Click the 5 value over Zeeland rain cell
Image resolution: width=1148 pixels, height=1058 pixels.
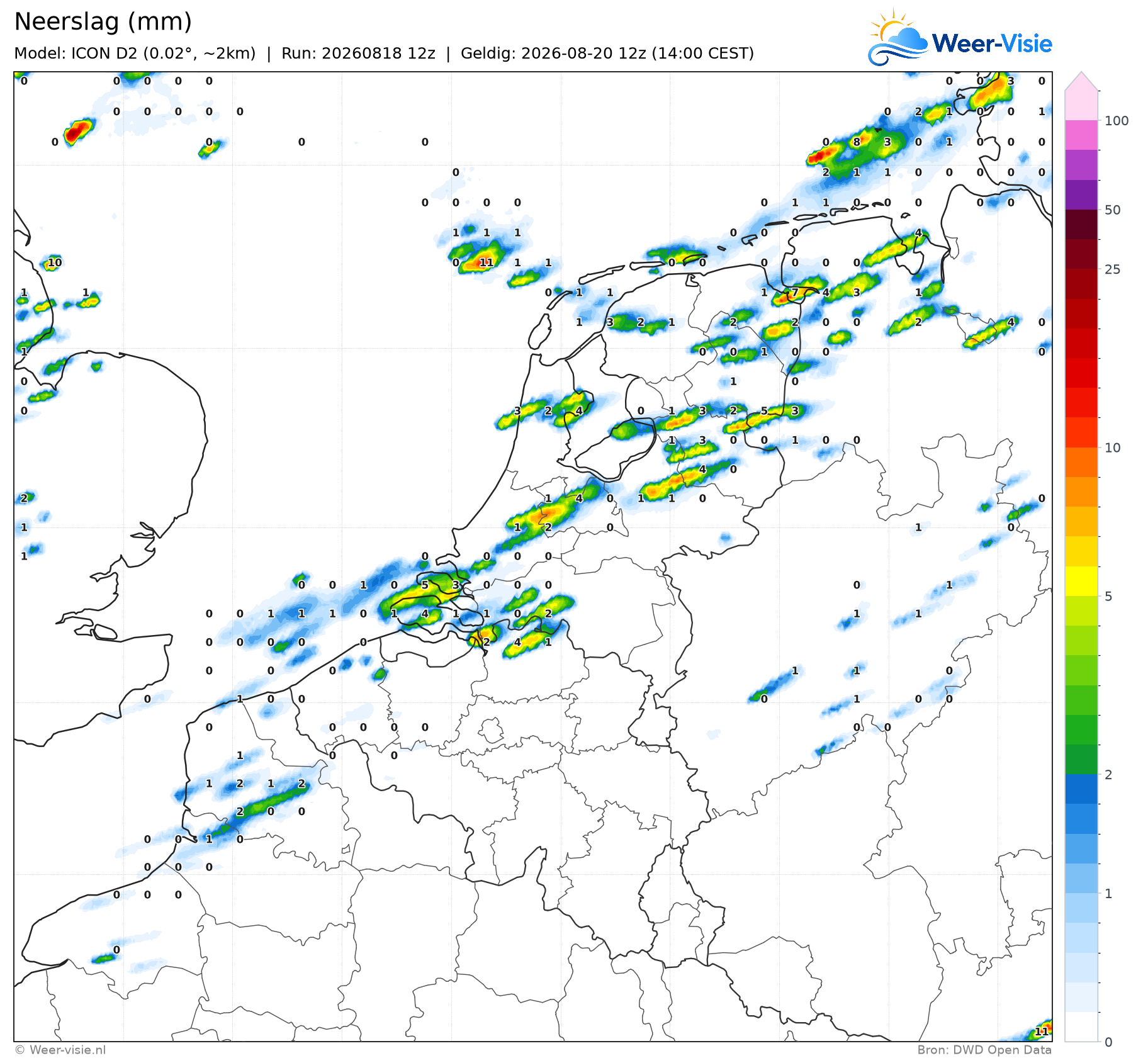coord(425,585)
